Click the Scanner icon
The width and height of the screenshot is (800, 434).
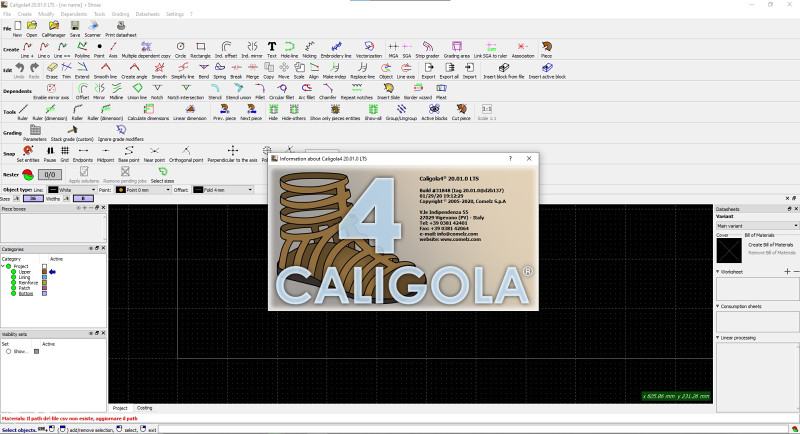93,29
